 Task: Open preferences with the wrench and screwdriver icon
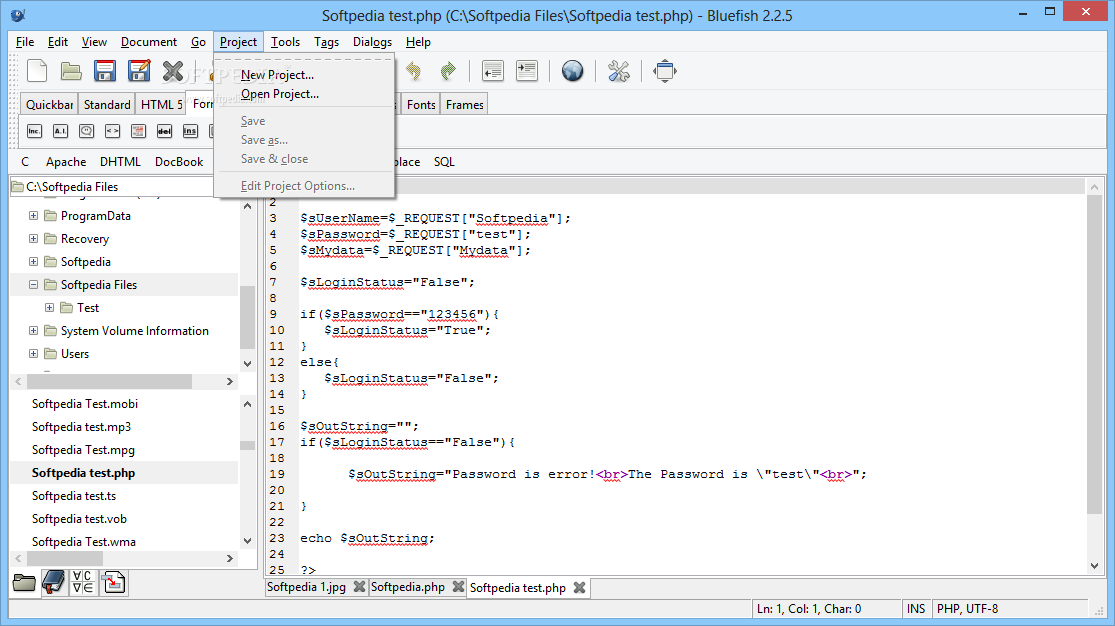[x=619, y=71]
